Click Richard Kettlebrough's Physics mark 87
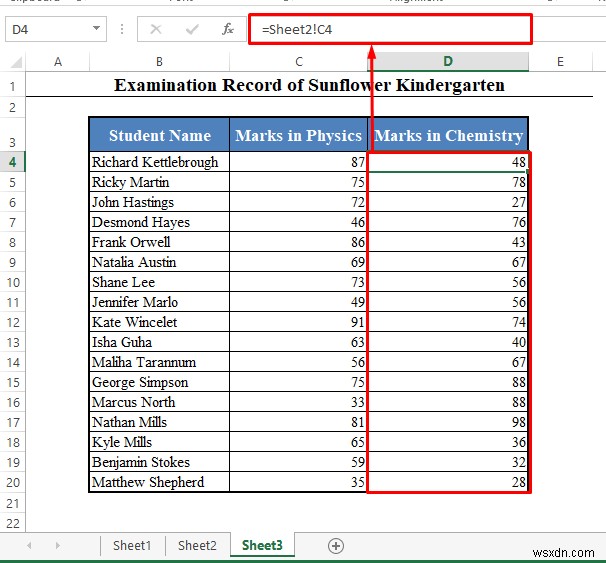 click(x=298, y=162)
